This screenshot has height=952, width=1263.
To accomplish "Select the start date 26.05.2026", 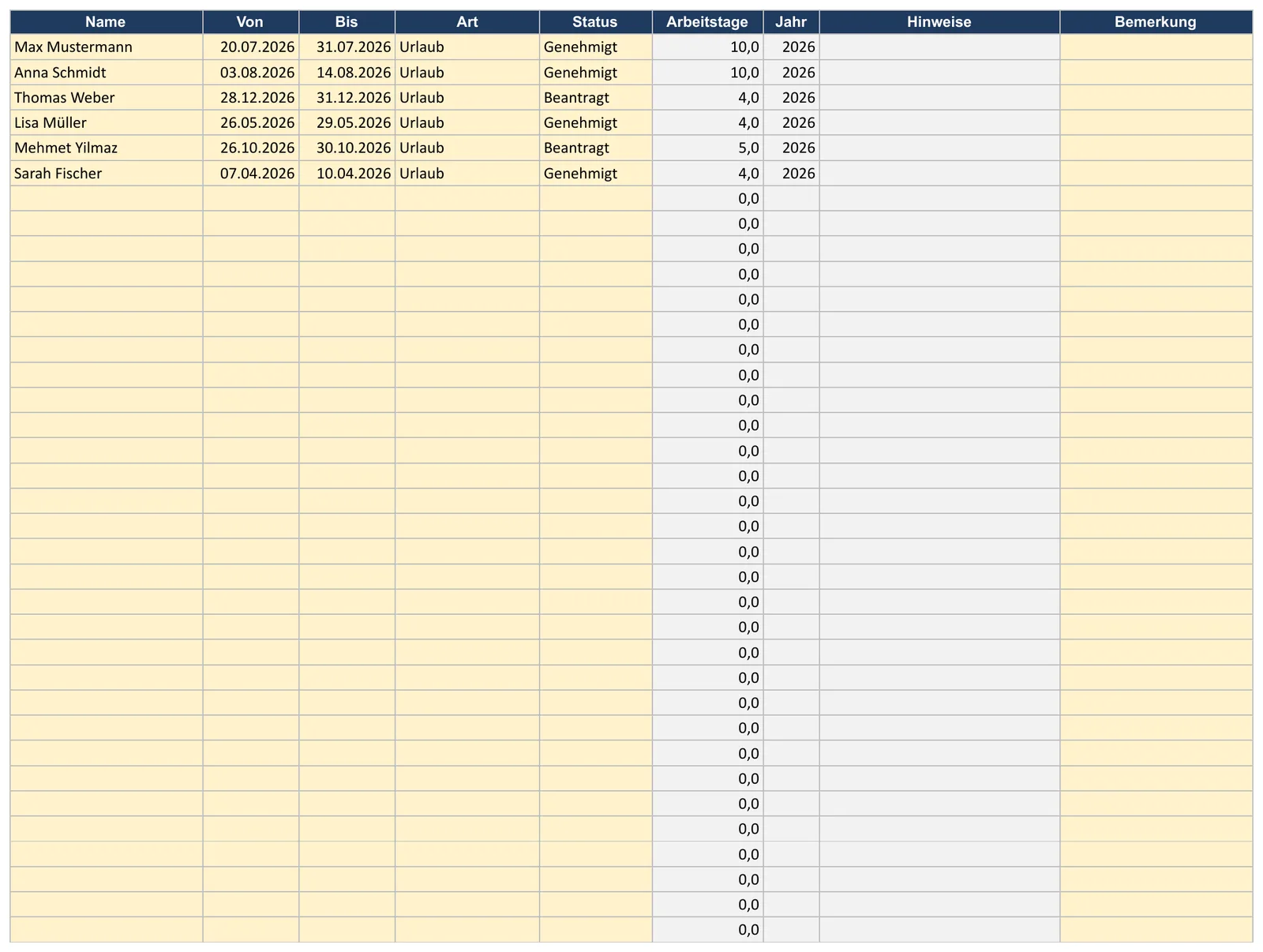I will [251, 123].
